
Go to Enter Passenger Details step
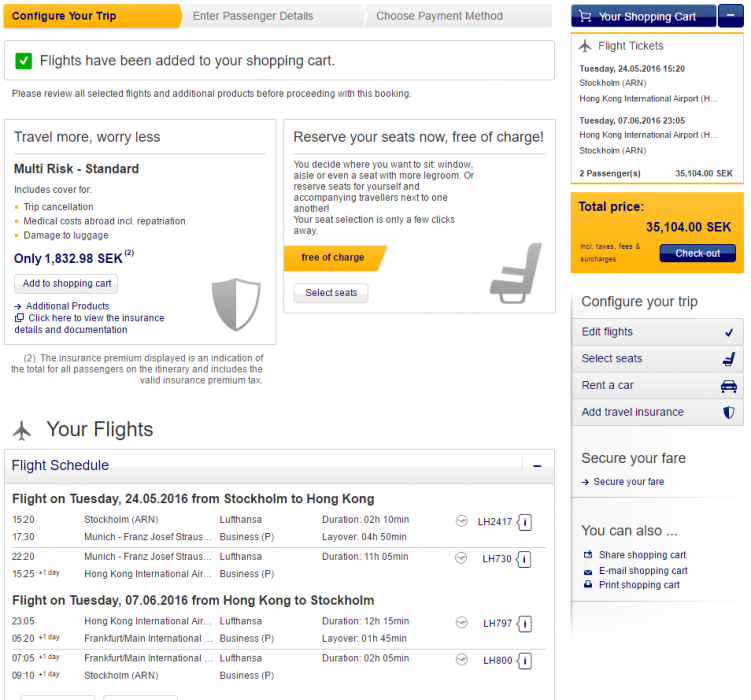pyautogui.click(x=253, y=16)
